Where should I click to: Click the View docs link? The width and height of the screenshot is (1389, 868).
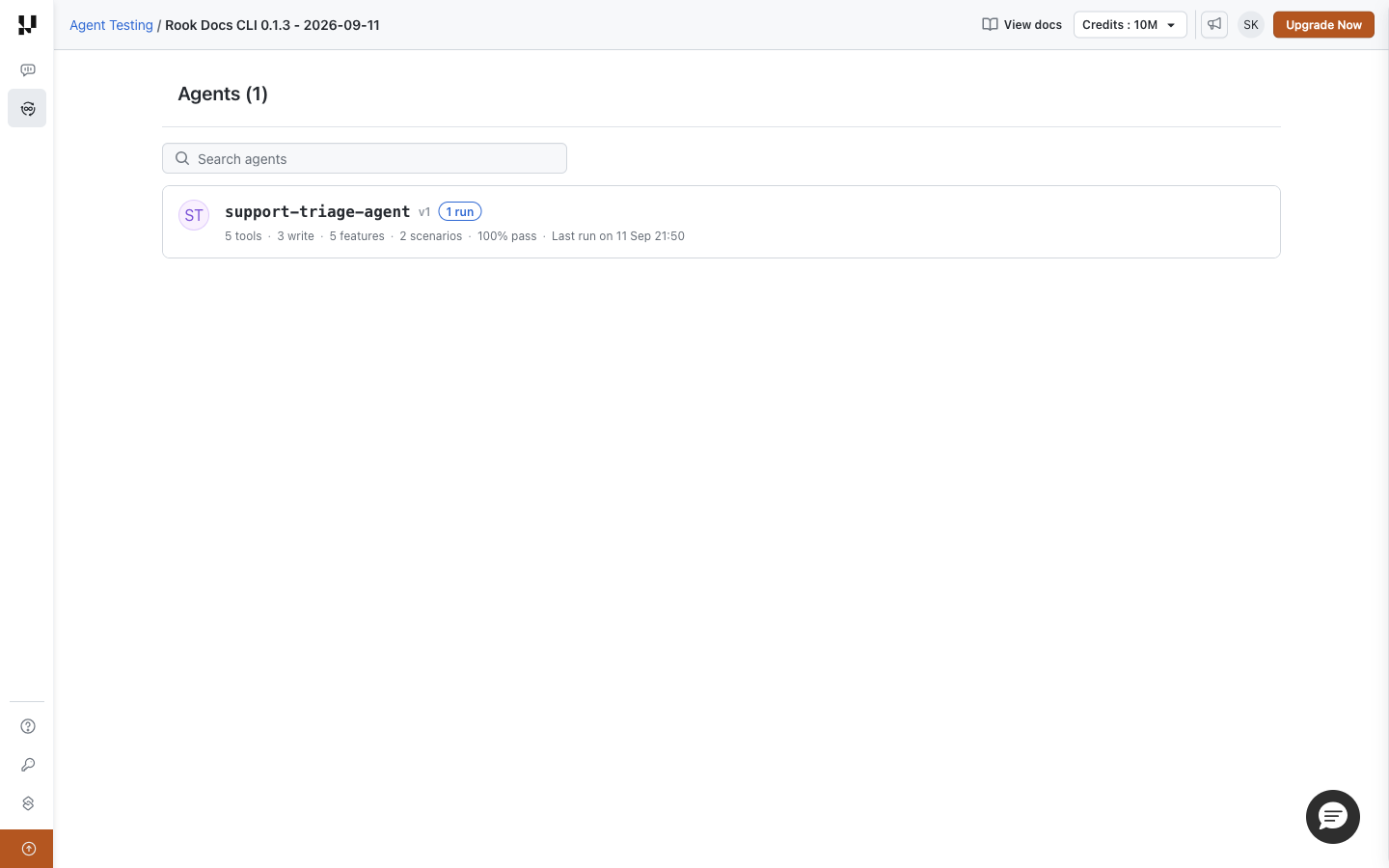click(x=1021, y=24)
